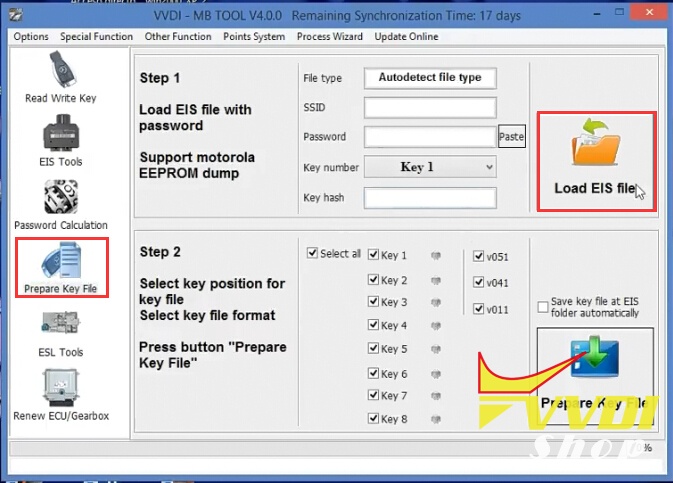Uncheck the Key 2 checkbox

373,280
